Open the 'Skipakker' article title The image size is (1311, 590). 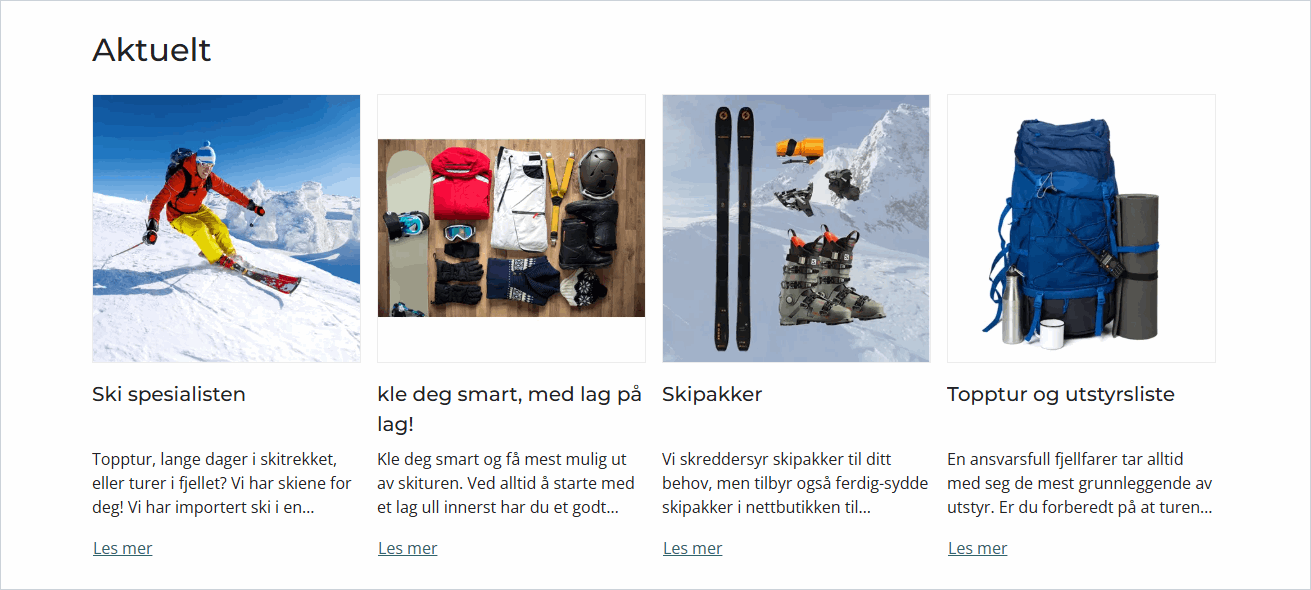click(712, 394)
